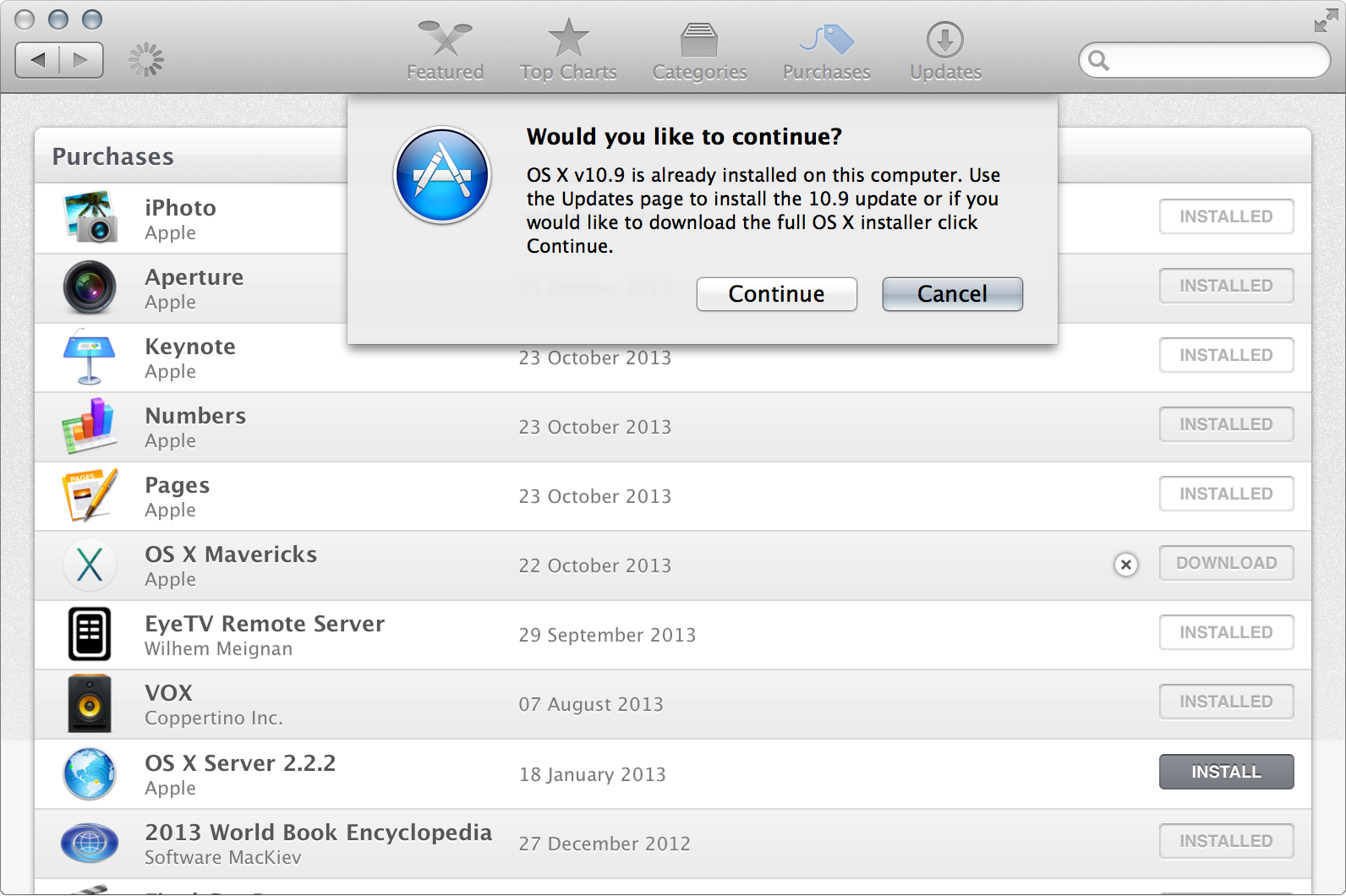Click the date 07 August 2013
The width and height of the screenshot is (1346, 896).
(x=591, y=704)
